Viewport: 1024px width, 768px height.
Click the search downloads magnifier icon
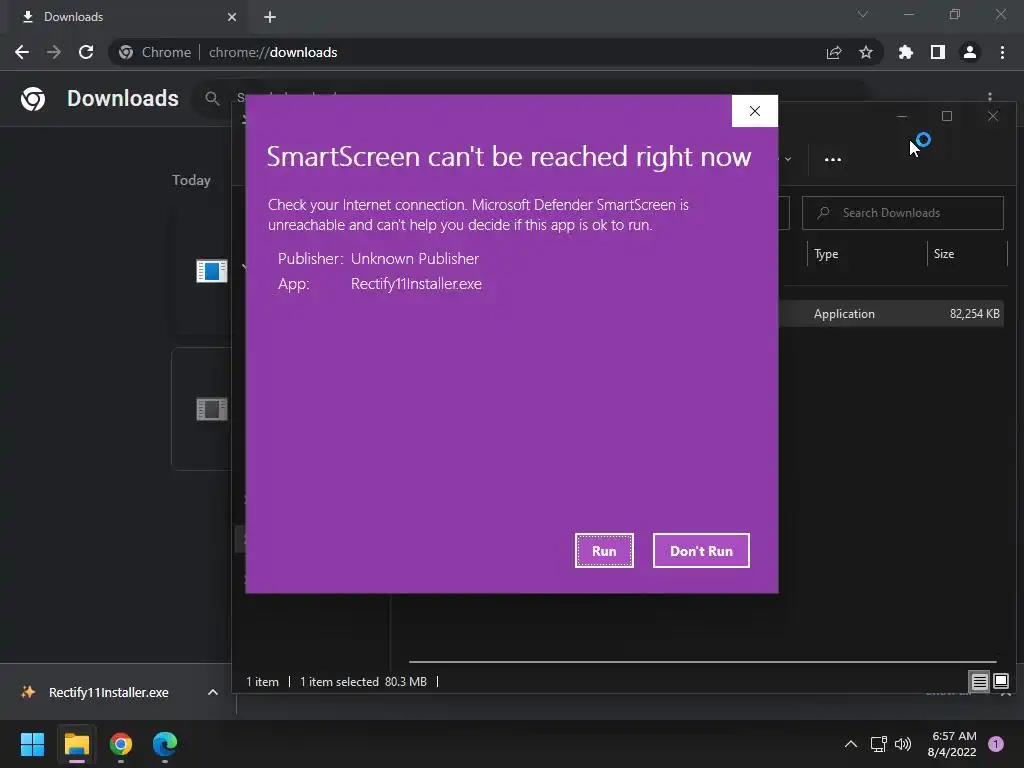(x=212, y=99)
